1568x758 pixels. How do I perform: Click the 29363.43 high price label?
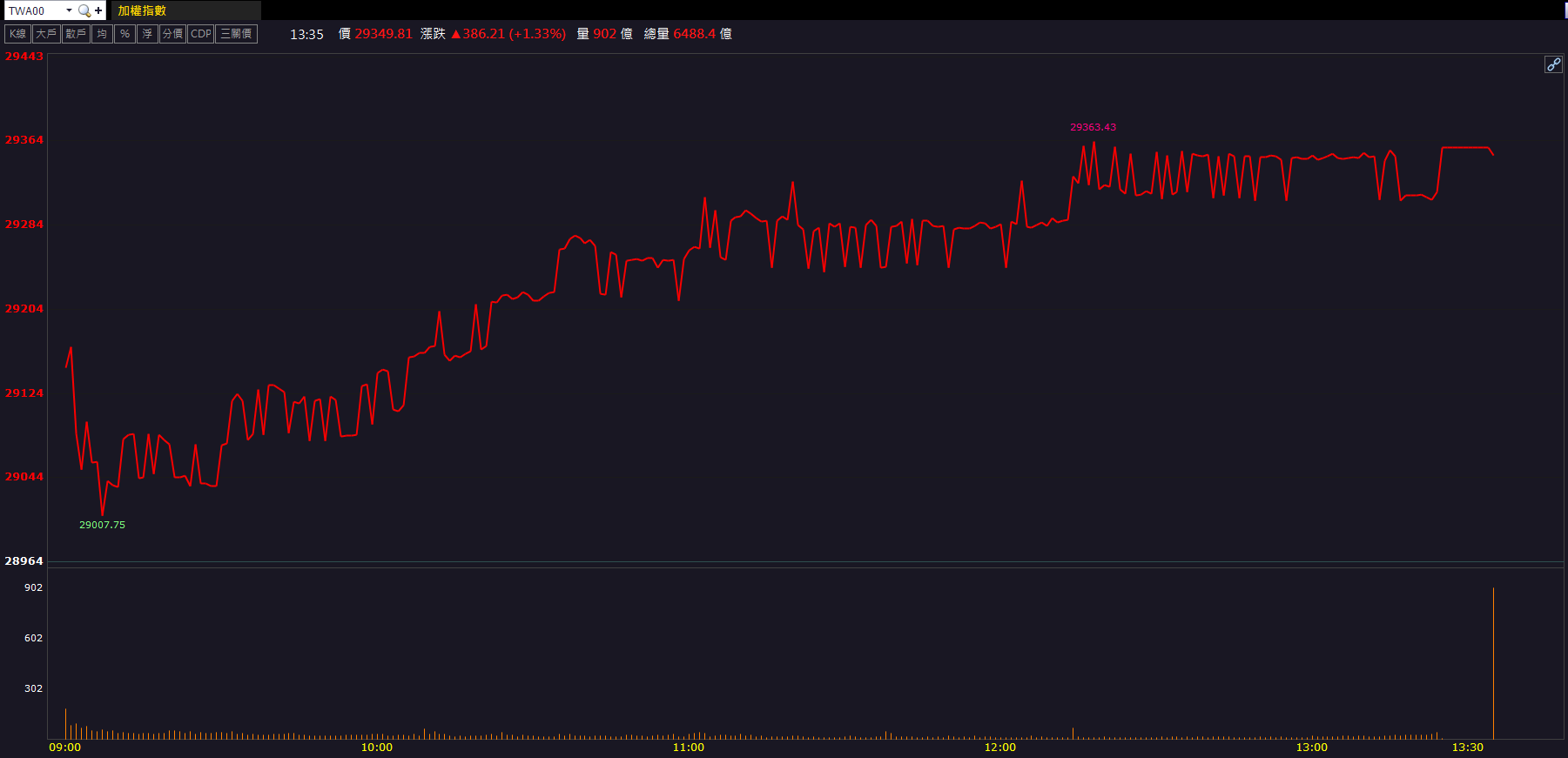pyautogui.click(x=1093, y=127)
